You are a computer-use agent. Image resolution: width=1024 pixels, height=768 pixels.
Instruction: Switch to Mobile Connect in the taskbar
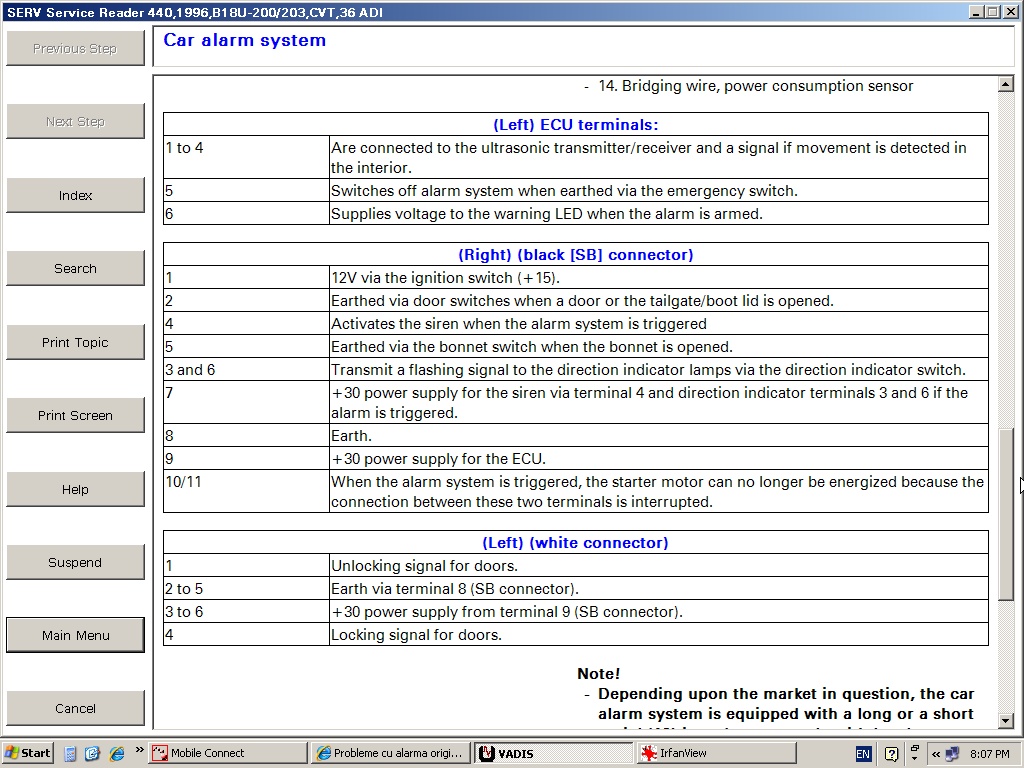tap(207, 753)
